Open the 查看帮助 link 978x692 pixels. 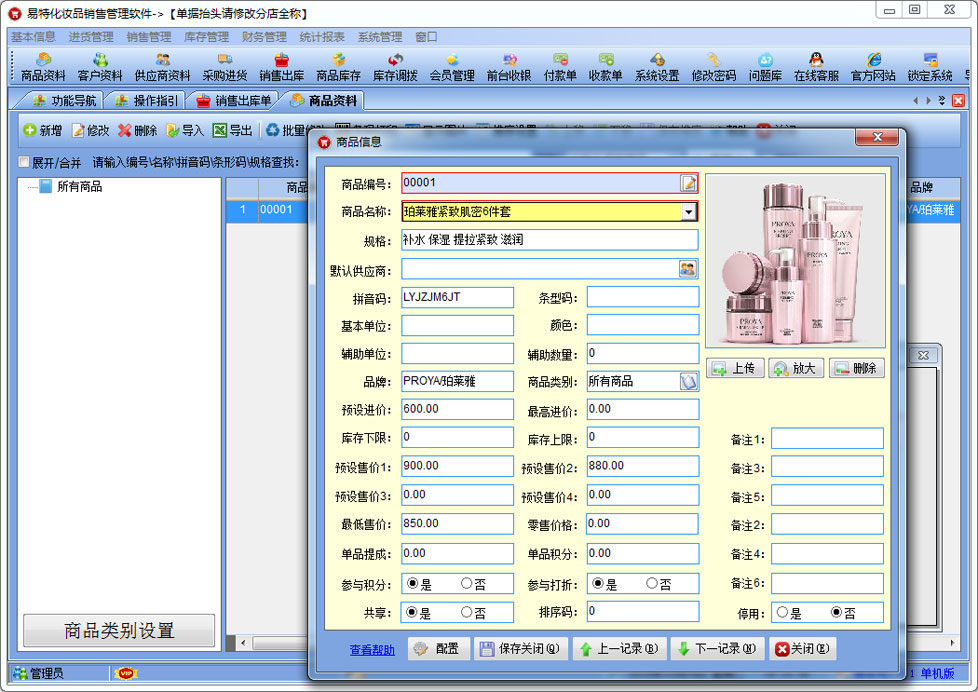pyautogui.click(x=372, y=650)
